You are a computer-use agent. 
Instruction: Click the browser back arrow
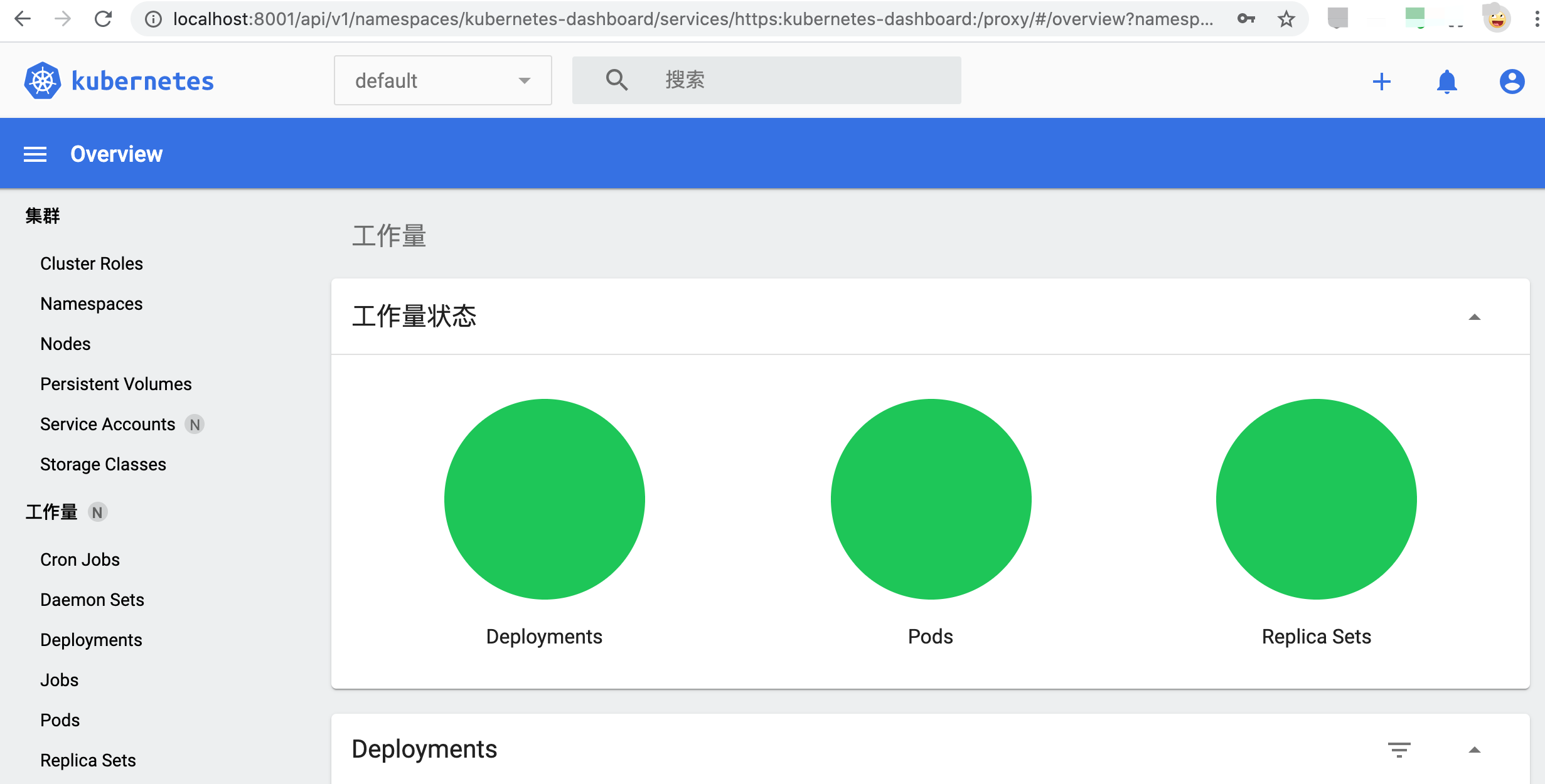23,19
